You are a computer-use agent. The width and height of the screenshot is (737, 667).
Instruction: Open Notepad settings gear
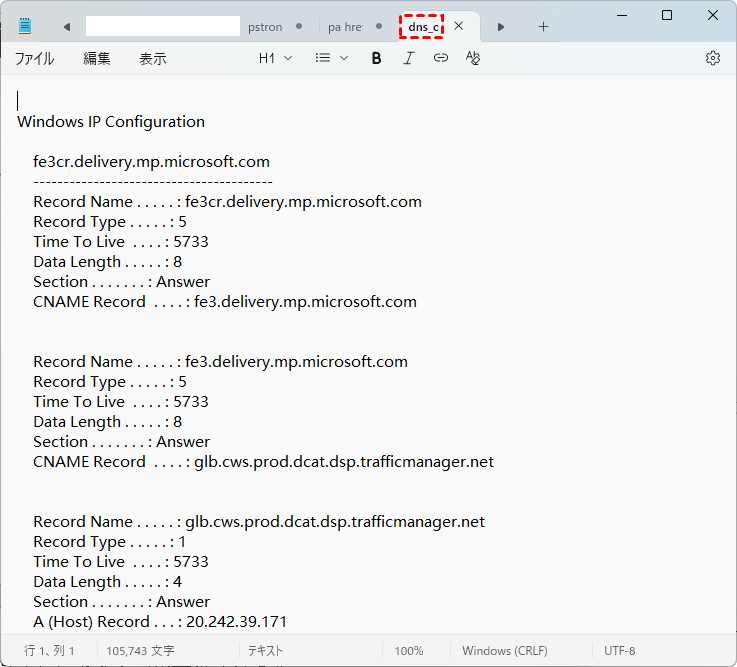(713, 58)
